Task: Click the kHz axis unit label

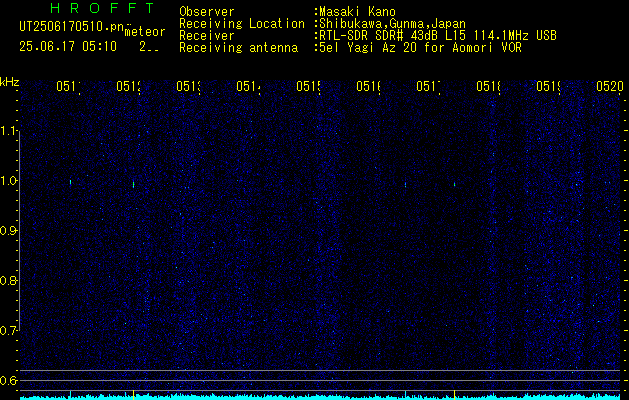Action: click(x=9, y=82)
